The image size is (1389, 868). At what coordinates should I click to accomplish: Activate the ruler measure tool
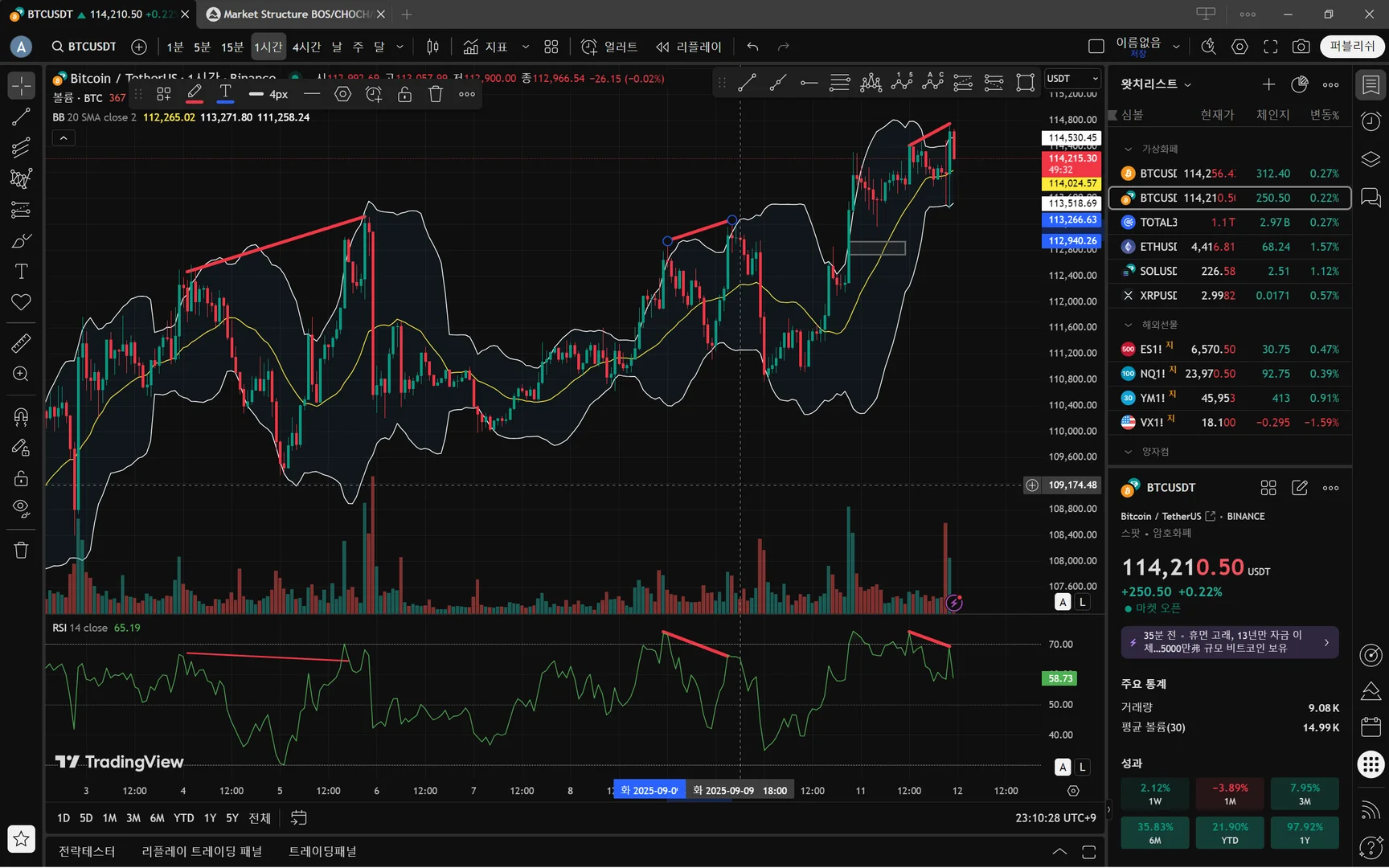pyautogui.click(x=21, y=343)
